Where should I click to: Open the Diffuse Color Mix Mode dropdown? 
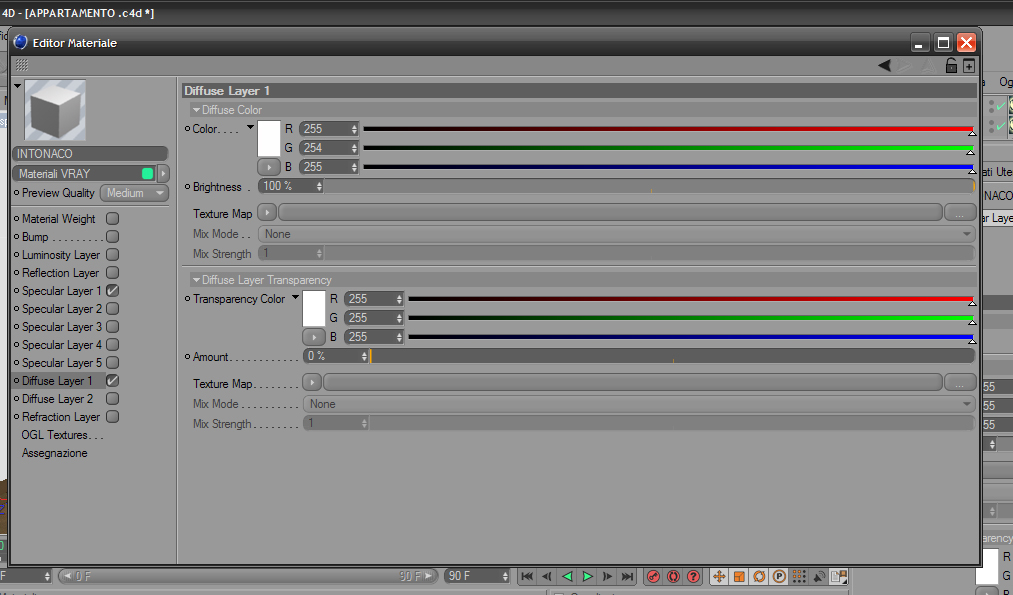(x=616, y=234)
